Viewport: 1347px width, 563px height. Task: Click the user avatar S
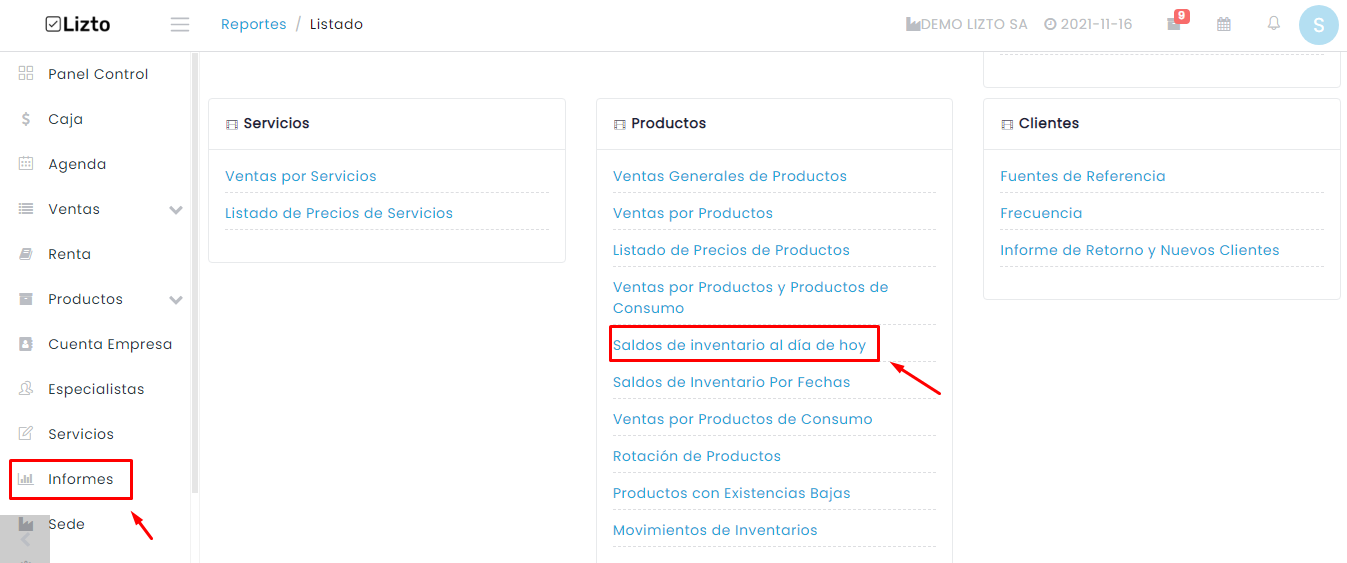click(1318, 25)
